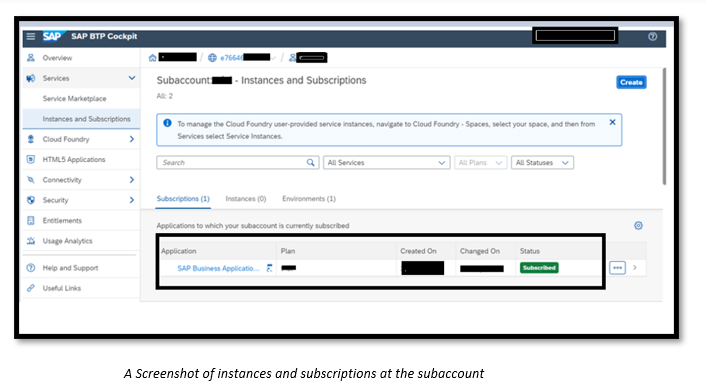Click the SAP BTP Cockpit title

click(104, 36)
